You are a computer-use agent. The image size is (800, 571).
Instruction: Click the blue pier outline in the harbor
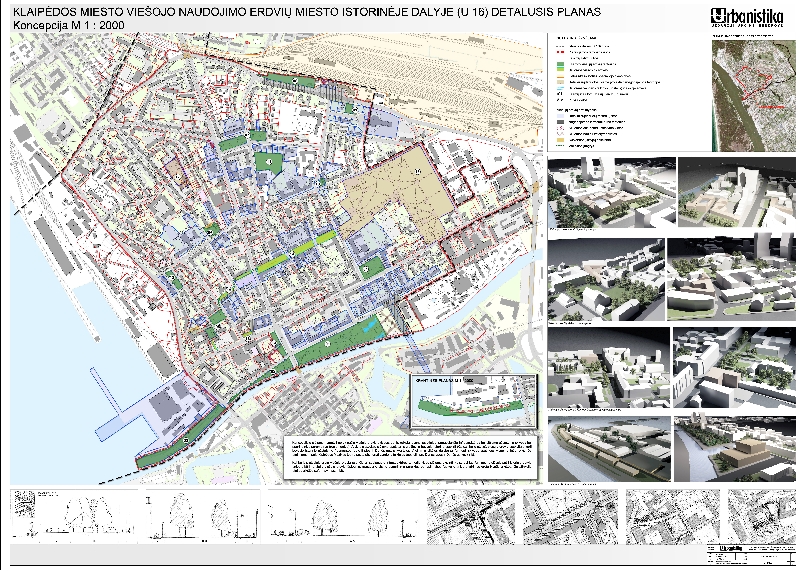[x=107, y=389]
